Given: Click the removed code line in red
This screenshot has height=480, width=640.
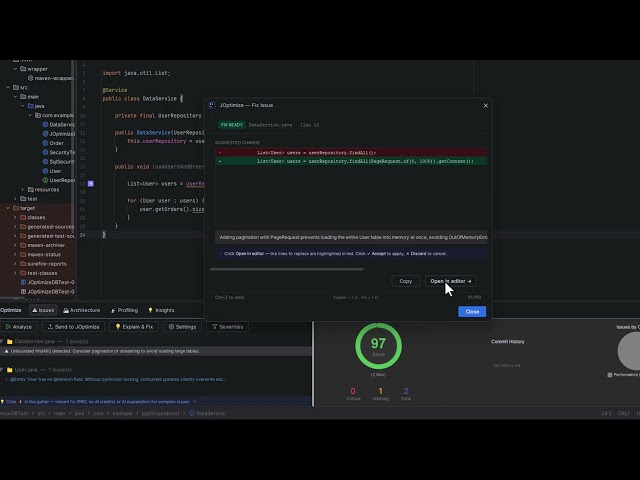Looking at the screenshot, I should 351,153.
